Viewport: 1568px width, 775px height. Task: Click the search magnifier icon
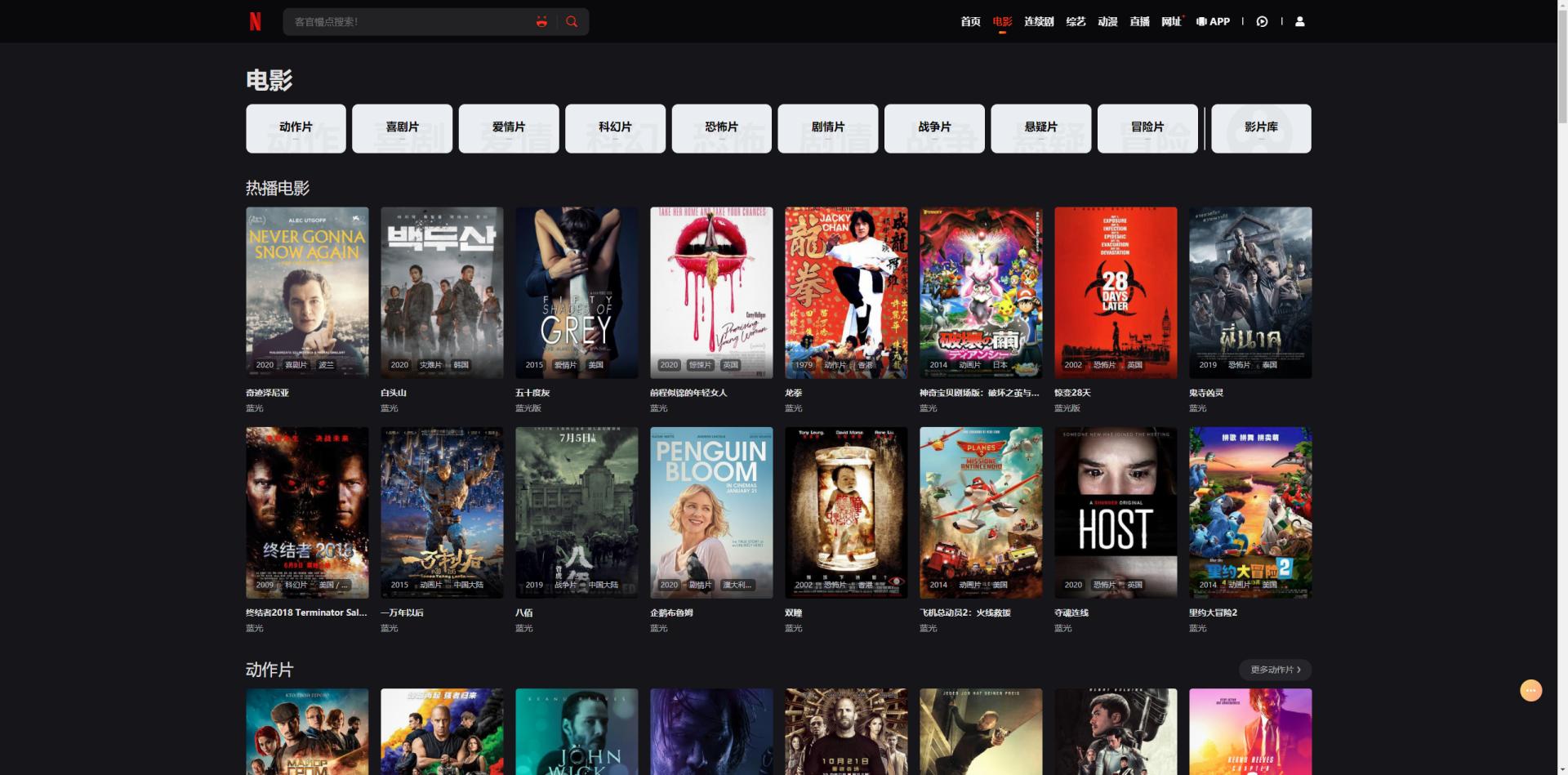(572, 22)
